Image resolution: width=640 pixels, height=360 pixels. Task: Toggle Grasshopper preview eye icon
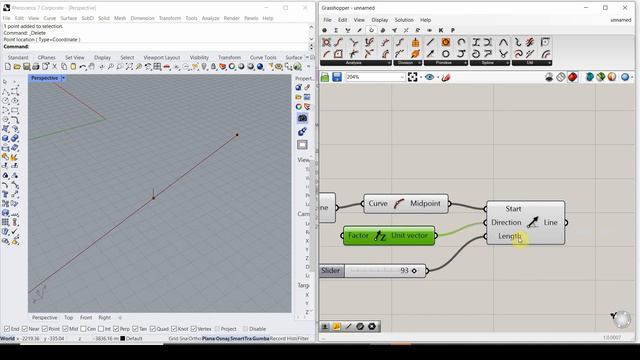click(429, 77)
